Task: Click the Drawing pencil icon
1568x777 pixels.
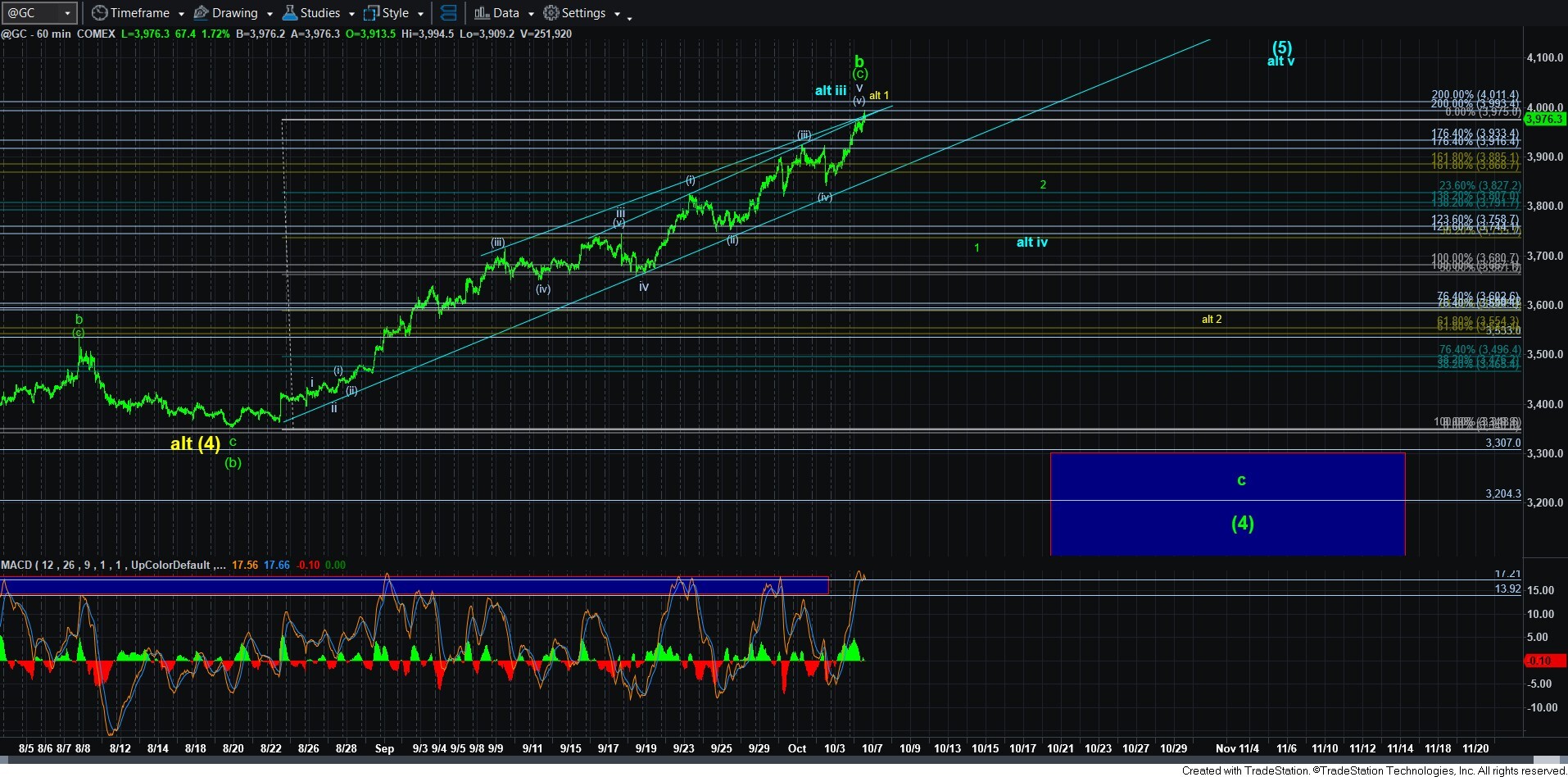Action: tap(201, 13)
